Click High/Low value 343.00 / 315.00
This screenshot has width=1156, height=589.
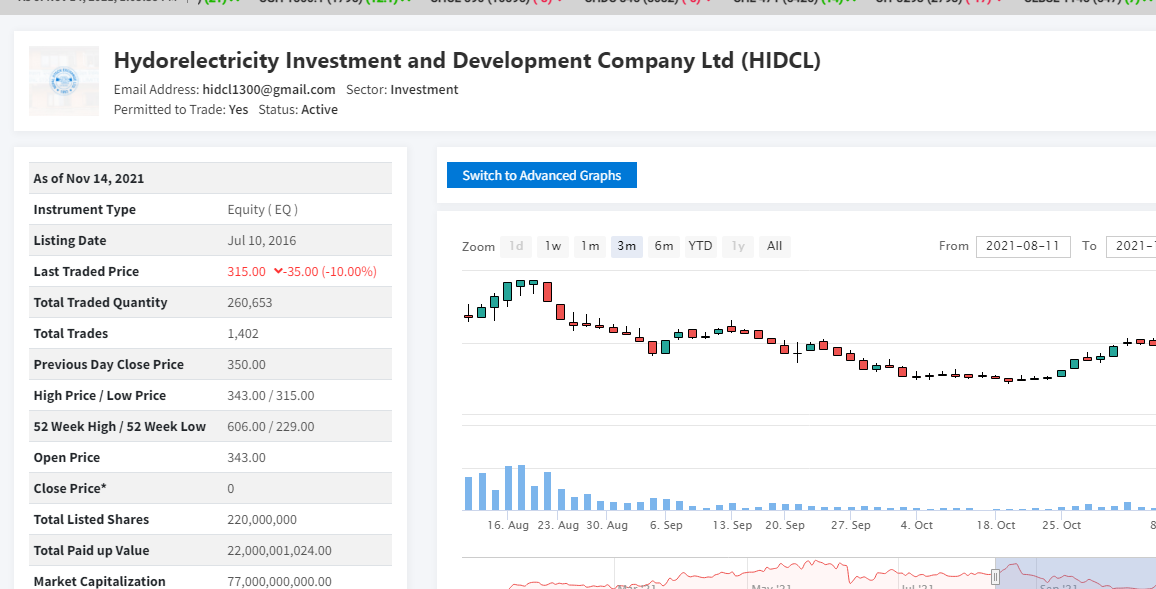click(271, 395)
